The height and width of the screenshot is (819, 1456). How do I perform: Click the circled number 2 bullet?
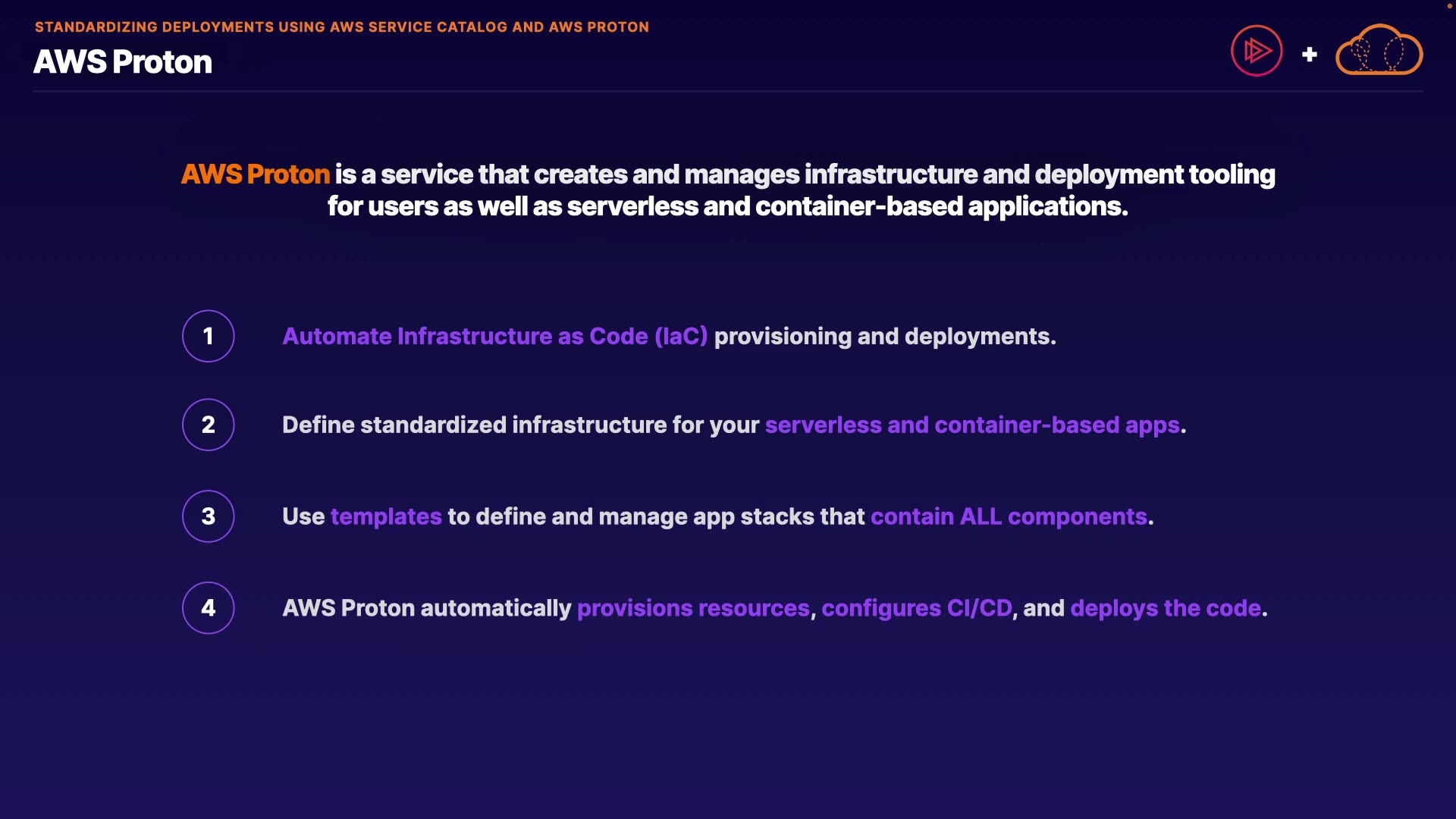(209, 425)
